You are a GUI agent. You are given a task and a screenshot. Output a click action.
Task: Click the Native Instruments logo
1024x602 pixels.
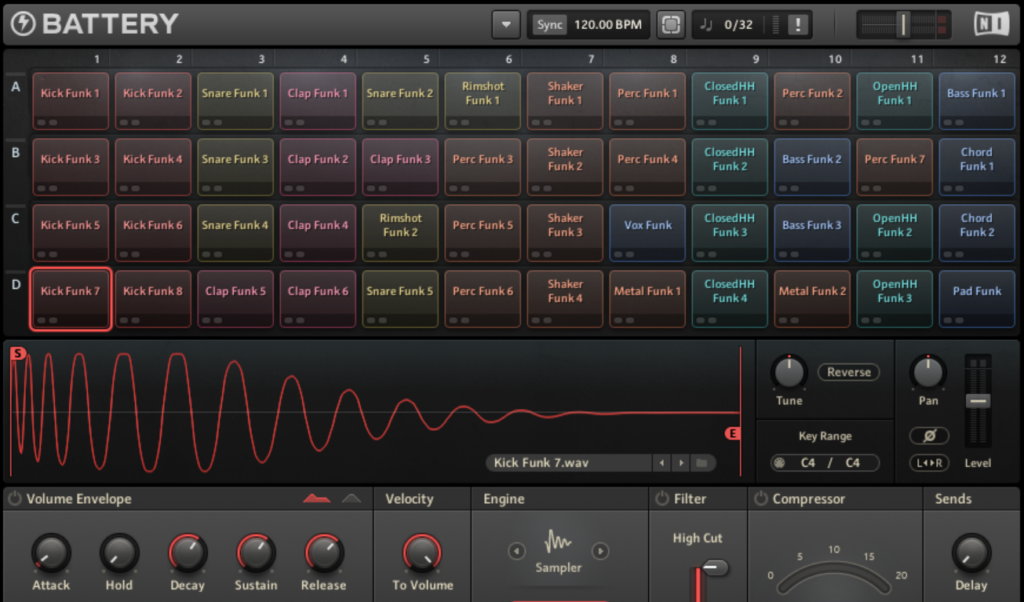click(991, 24)
